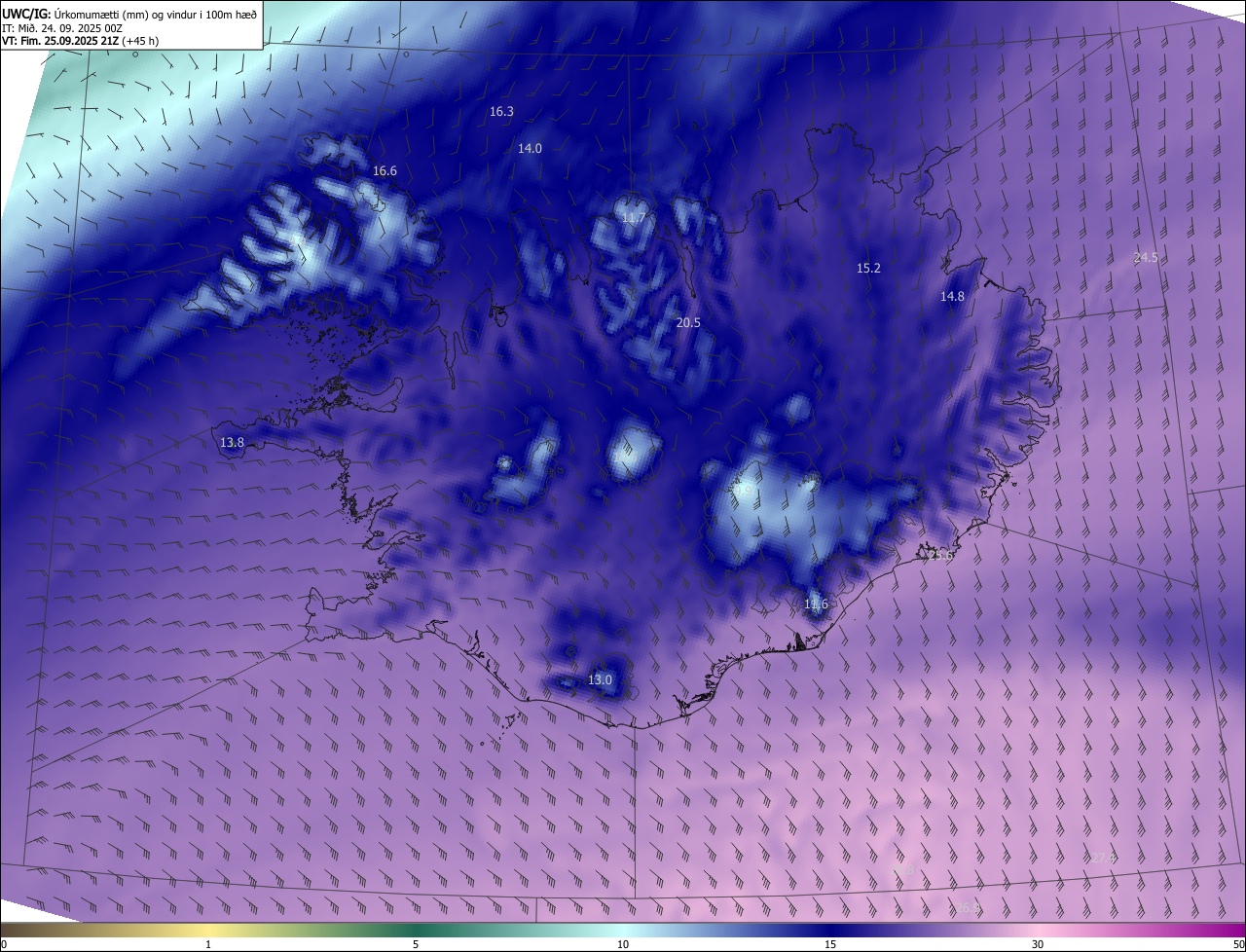Click the color scale tick label 50
This screenshot has width=1246, height=952.
click(1238, 944)
